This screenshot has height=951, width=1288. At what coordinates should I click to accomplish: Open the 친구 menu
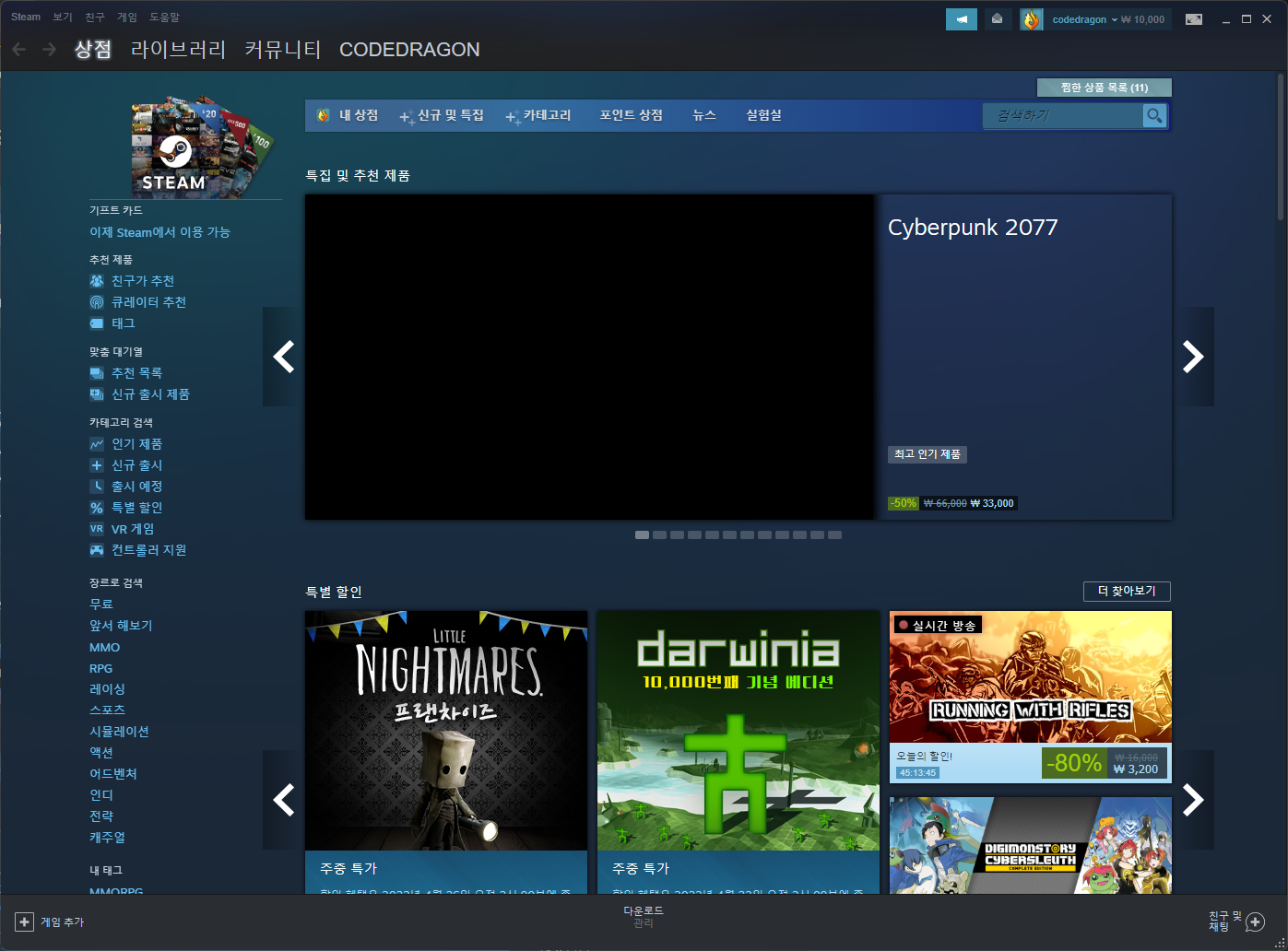95,17
